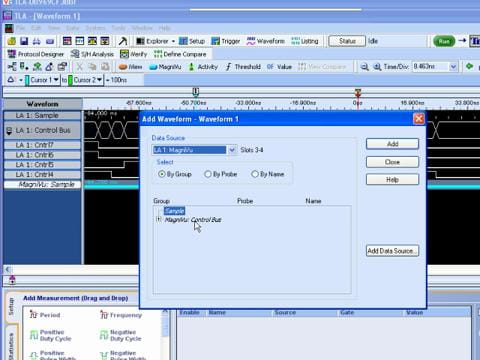
Task: Click the green arrow icon after Time/Div
Action: click(470, 66)
